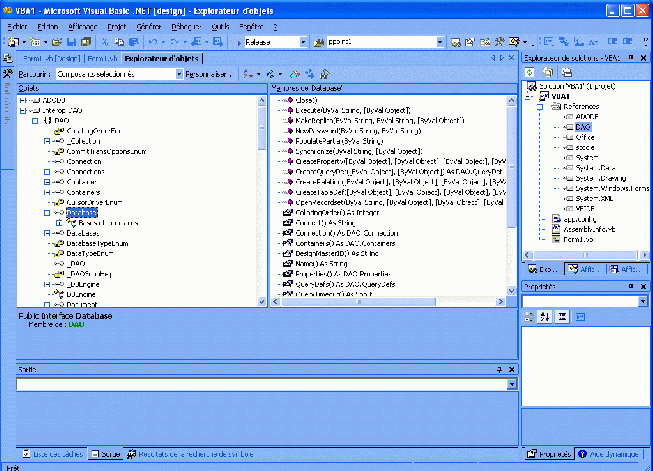Viewport: 653px width, 471px height.
Task: Open the Sortie output source dropdown
Action: [512, 384]
